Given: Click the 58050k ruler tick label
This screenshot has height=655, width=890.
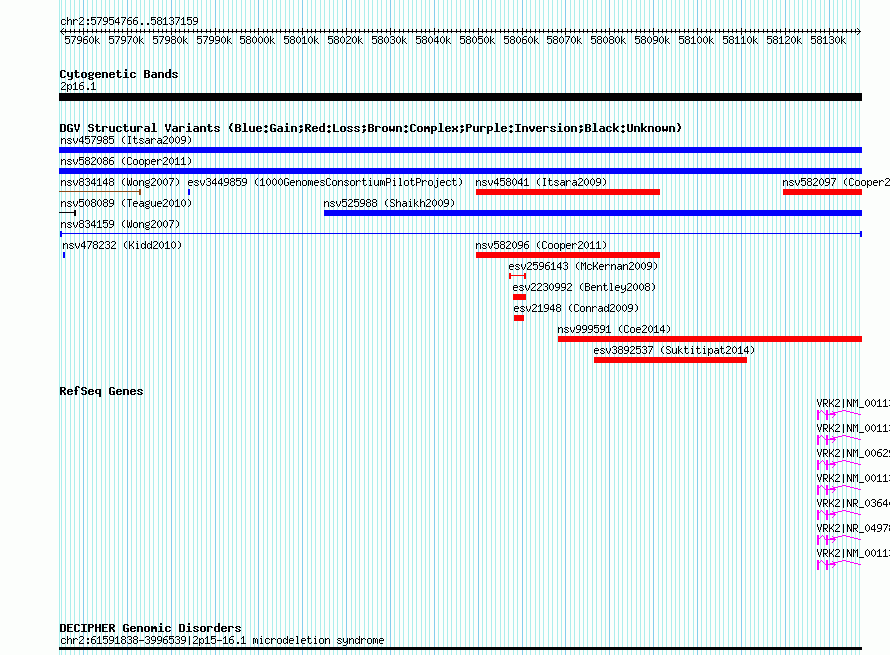Looking at the screenshot, I should [477, 40].
